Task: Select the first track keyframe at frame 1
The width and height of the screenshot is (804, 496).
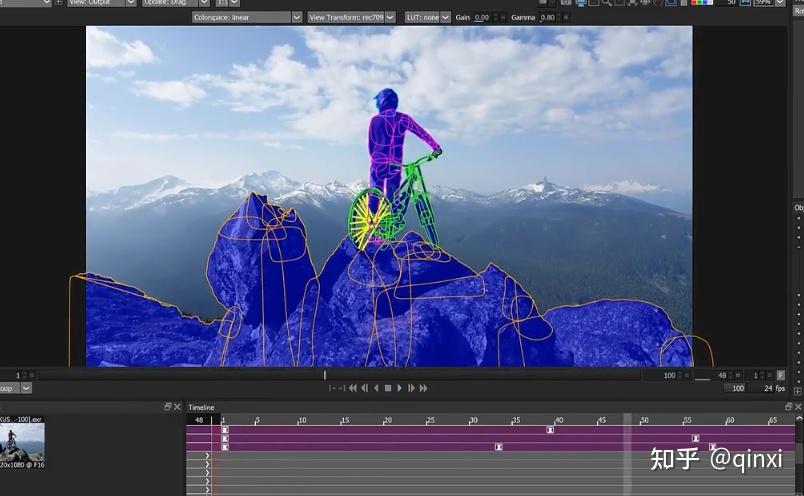Action: click(225, 430)
